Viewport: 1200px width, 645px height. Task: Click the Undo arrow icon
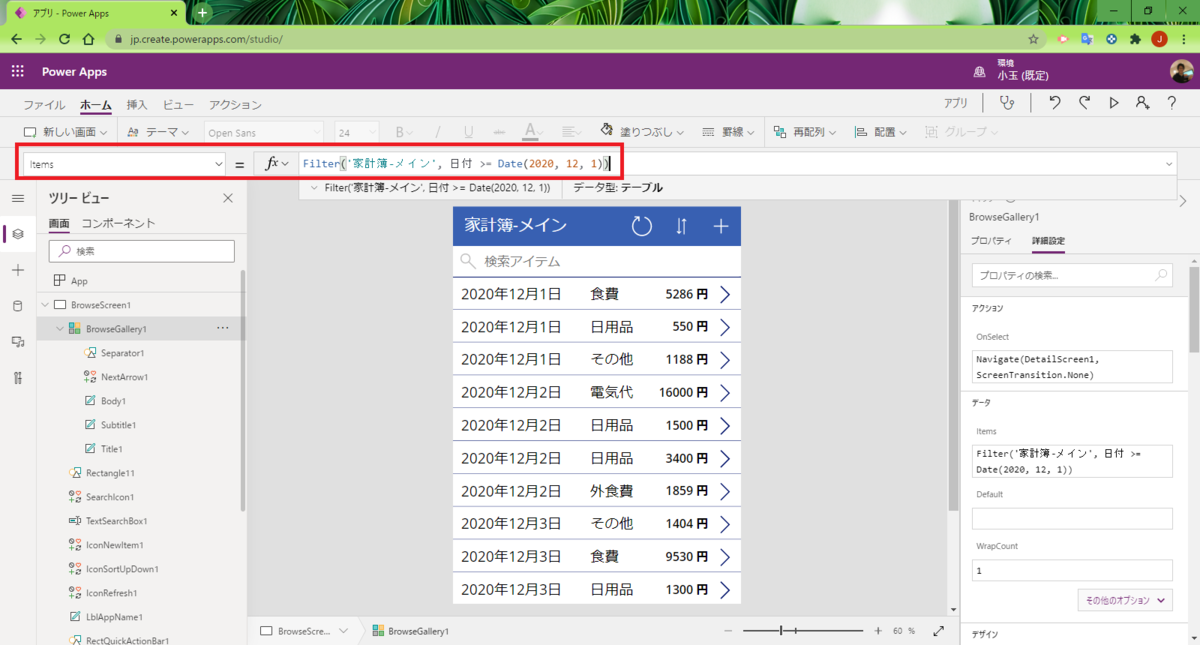[x=1054, y=103]
